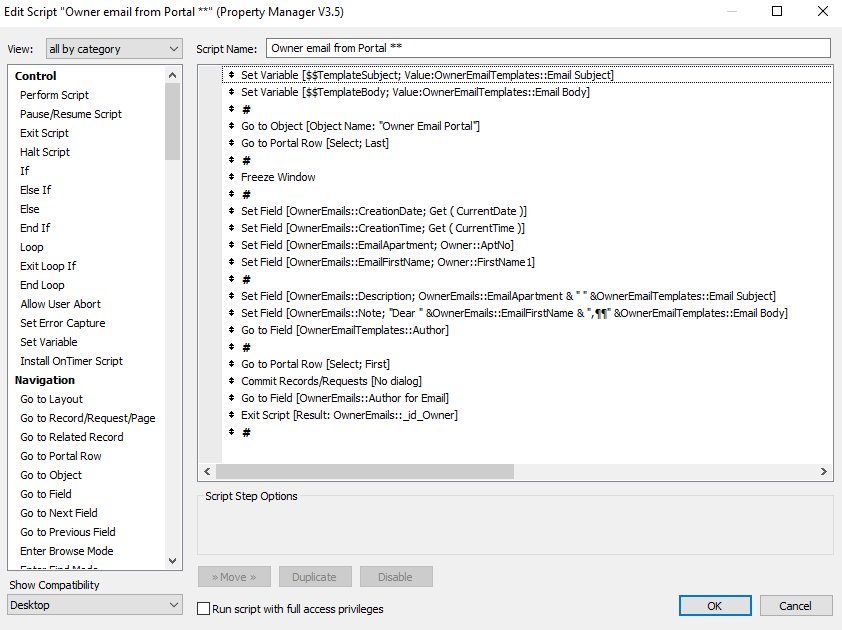Click the down arrow of the script steps list scrollbar
Image resolution: width=842 pixels, height=630 pixels.
click(x=172, y=561)
